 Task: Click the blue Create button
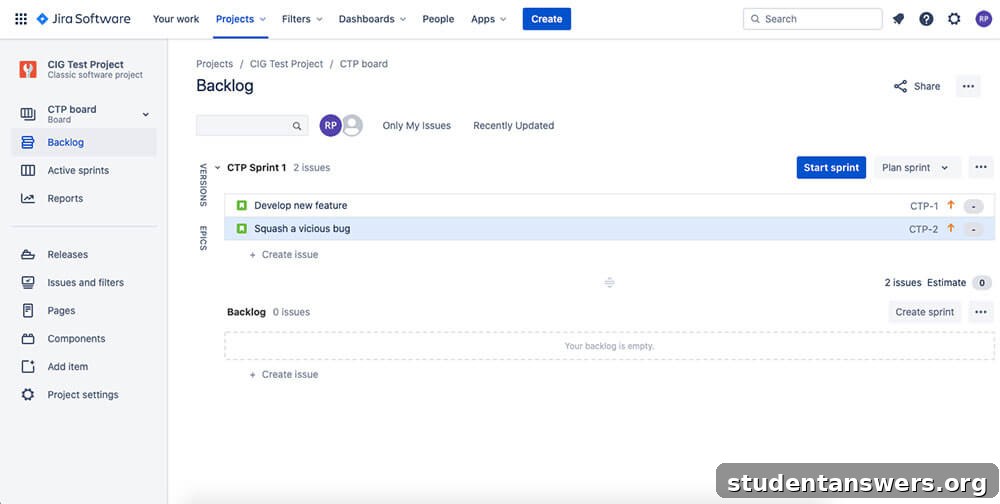coord(547,19)
